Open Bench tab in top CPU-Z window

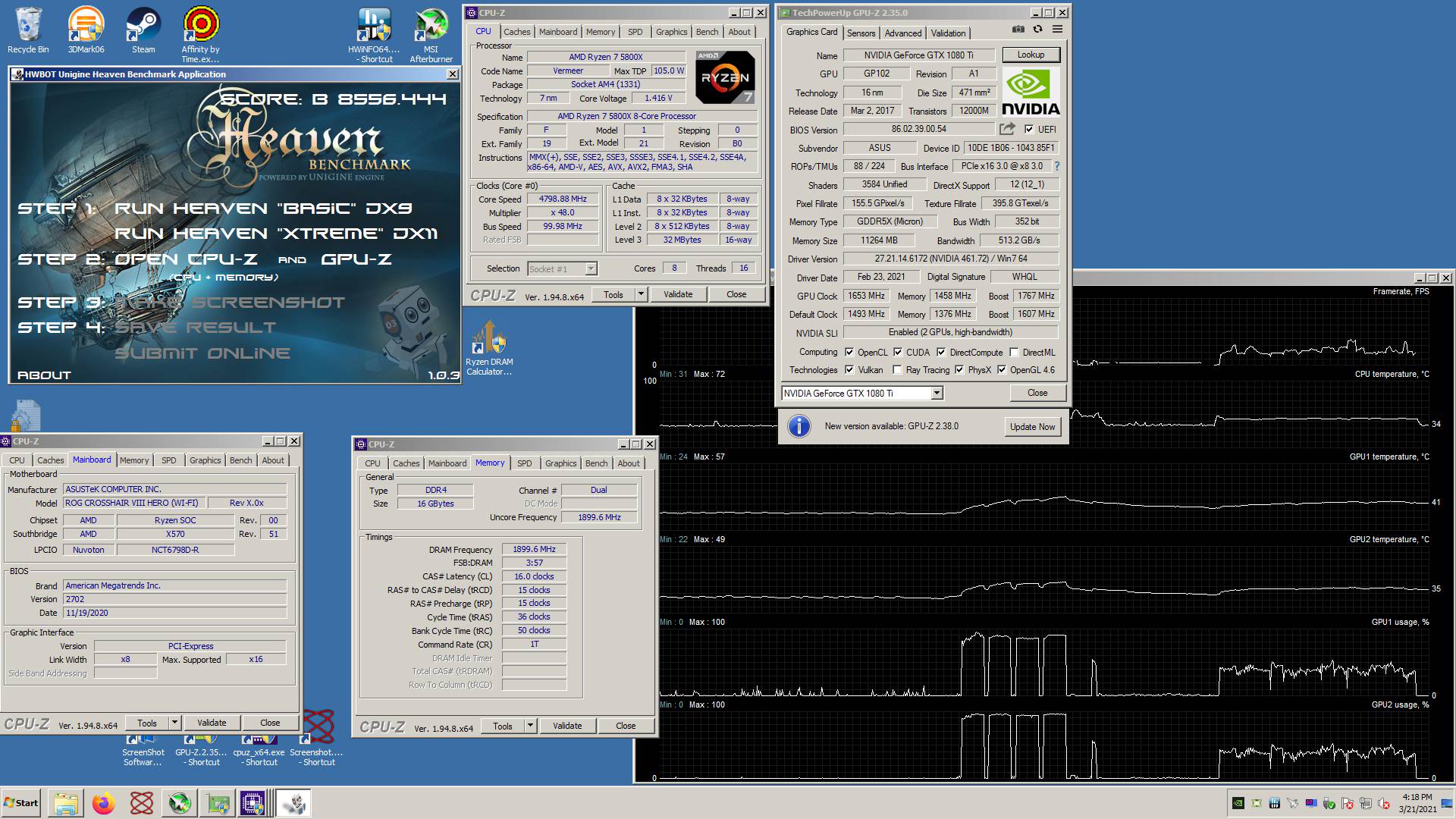707,32
